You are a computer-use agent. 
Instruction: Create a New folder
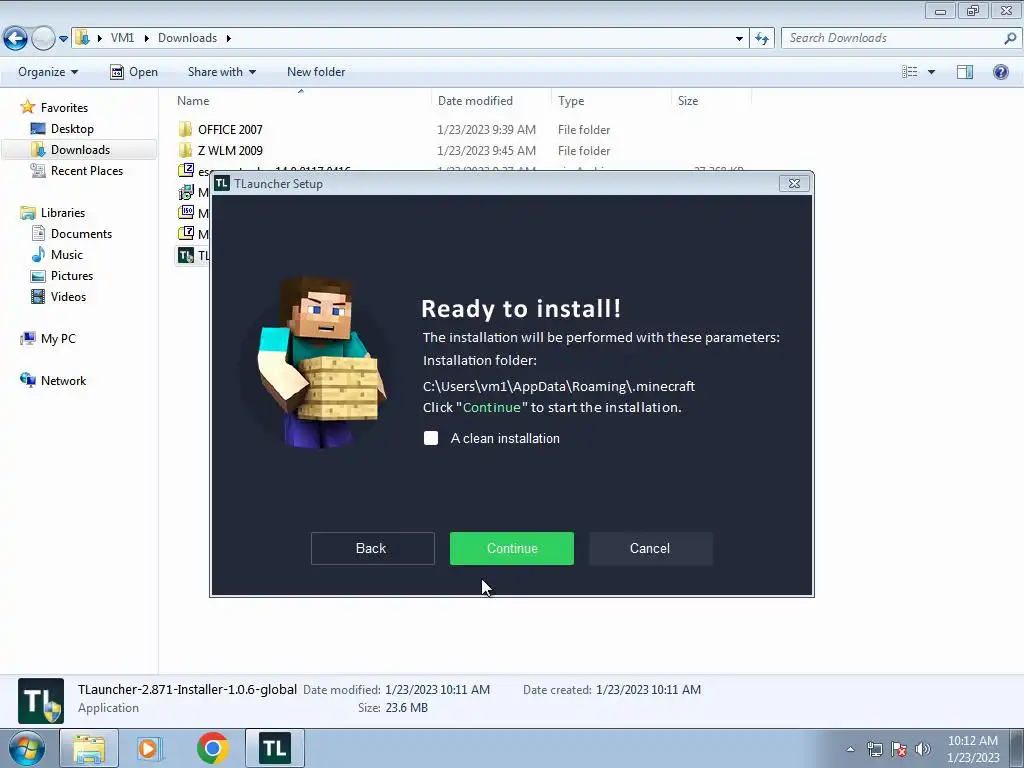pyautogui.click(x=316, y=72)
